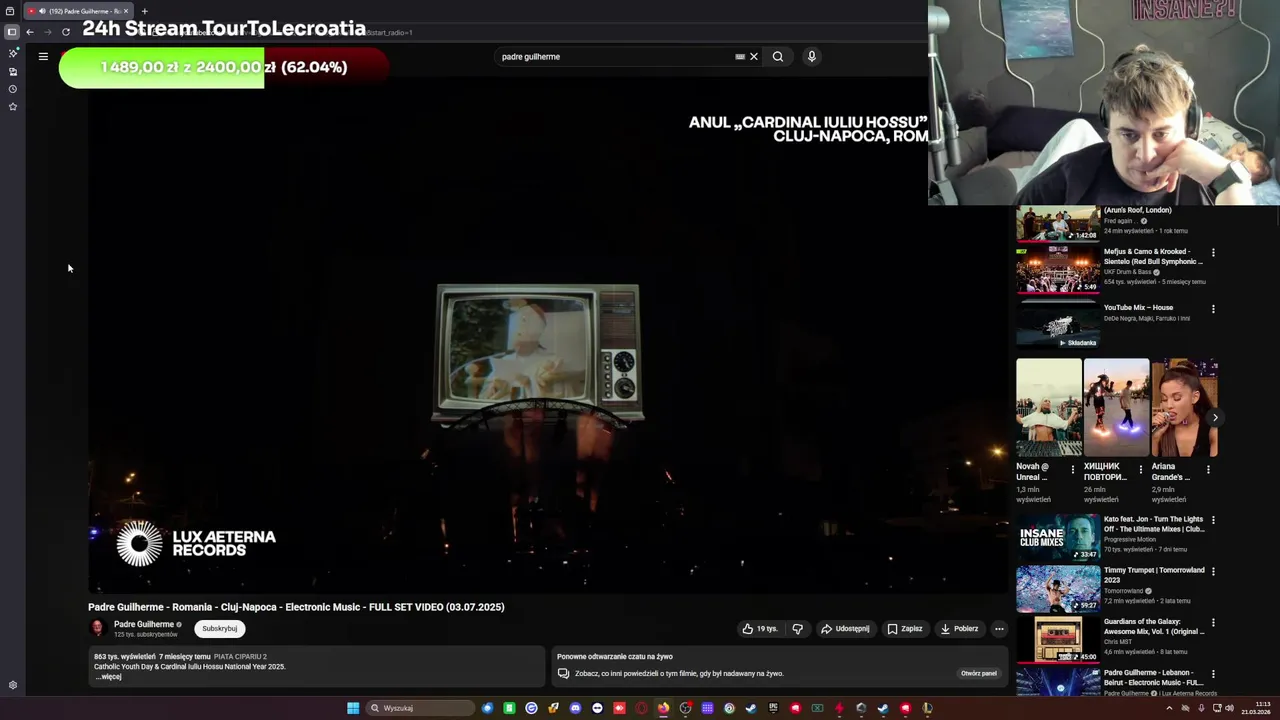Viewport: 1280px width, 720px height.
Task: Dislike the video with thumbs-down
Action: (798, 629)
